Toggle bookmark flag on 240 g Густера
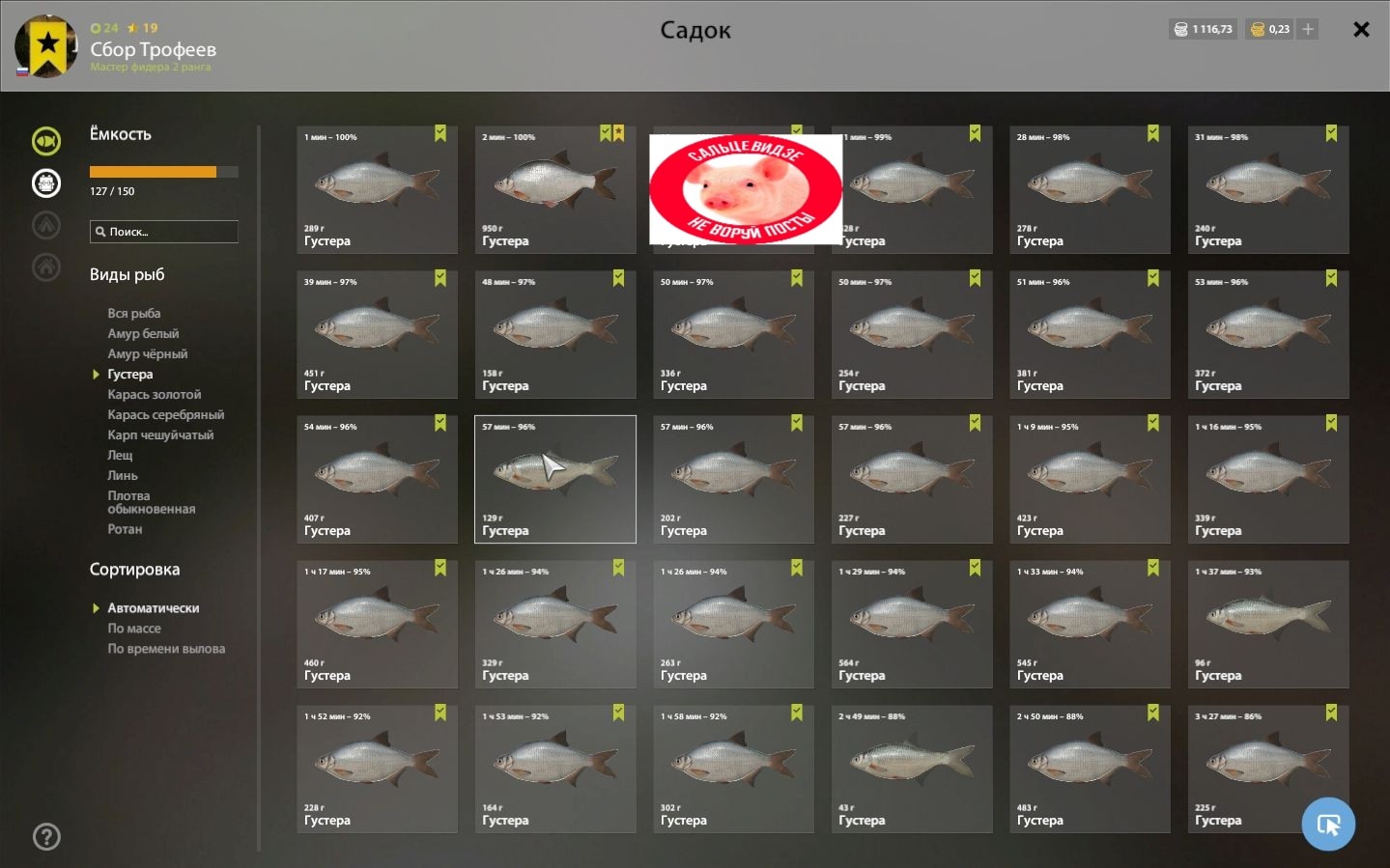Viewport: 1390px width, 868px height. (1331, 133)
